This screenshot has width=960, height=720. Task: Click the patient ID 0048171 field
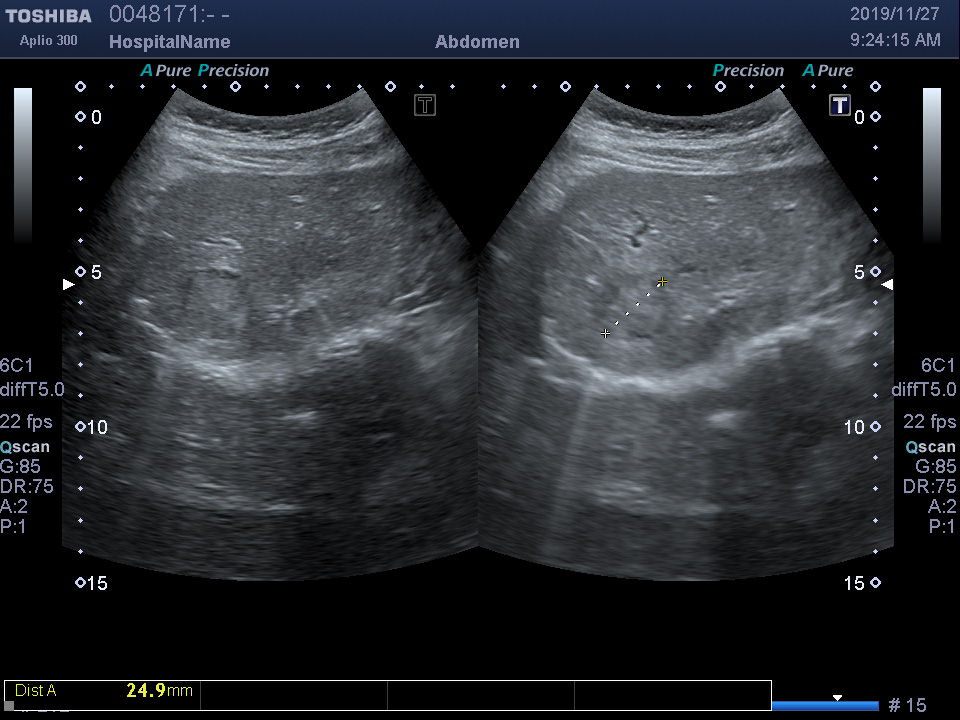click(170, 15)
